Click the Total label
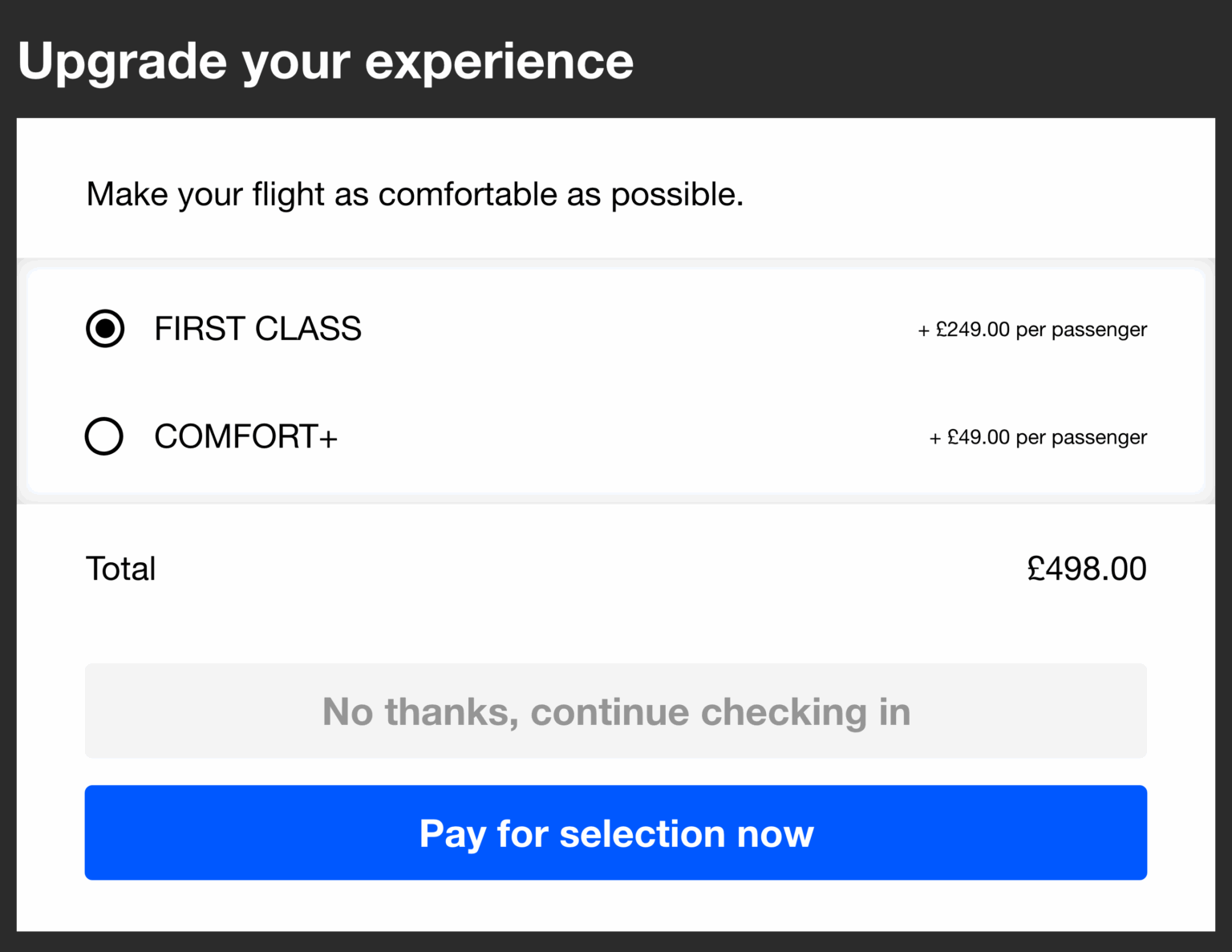Screen dimensions: 1232x952 [x=121, y=569]
